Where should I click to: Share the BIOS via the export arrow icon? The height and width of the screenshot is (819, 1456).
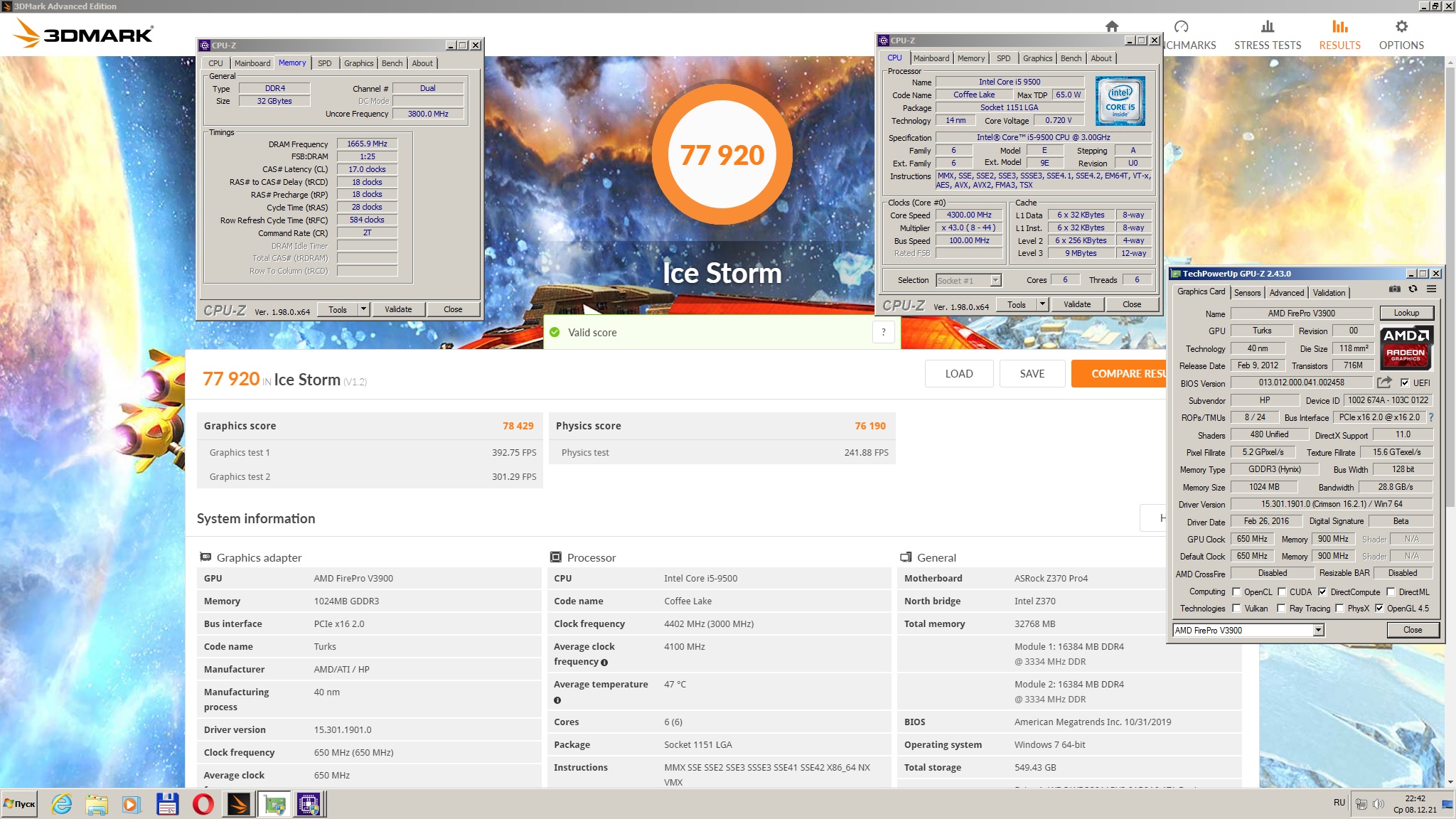tap(1383, 382)
